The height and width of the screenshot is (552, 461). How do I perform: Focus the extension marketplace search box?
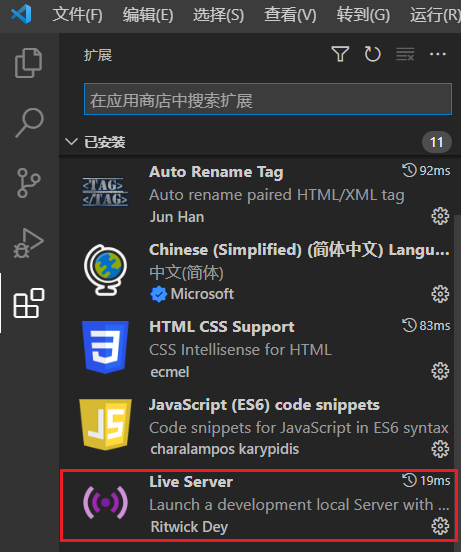(x=268, y=99)
